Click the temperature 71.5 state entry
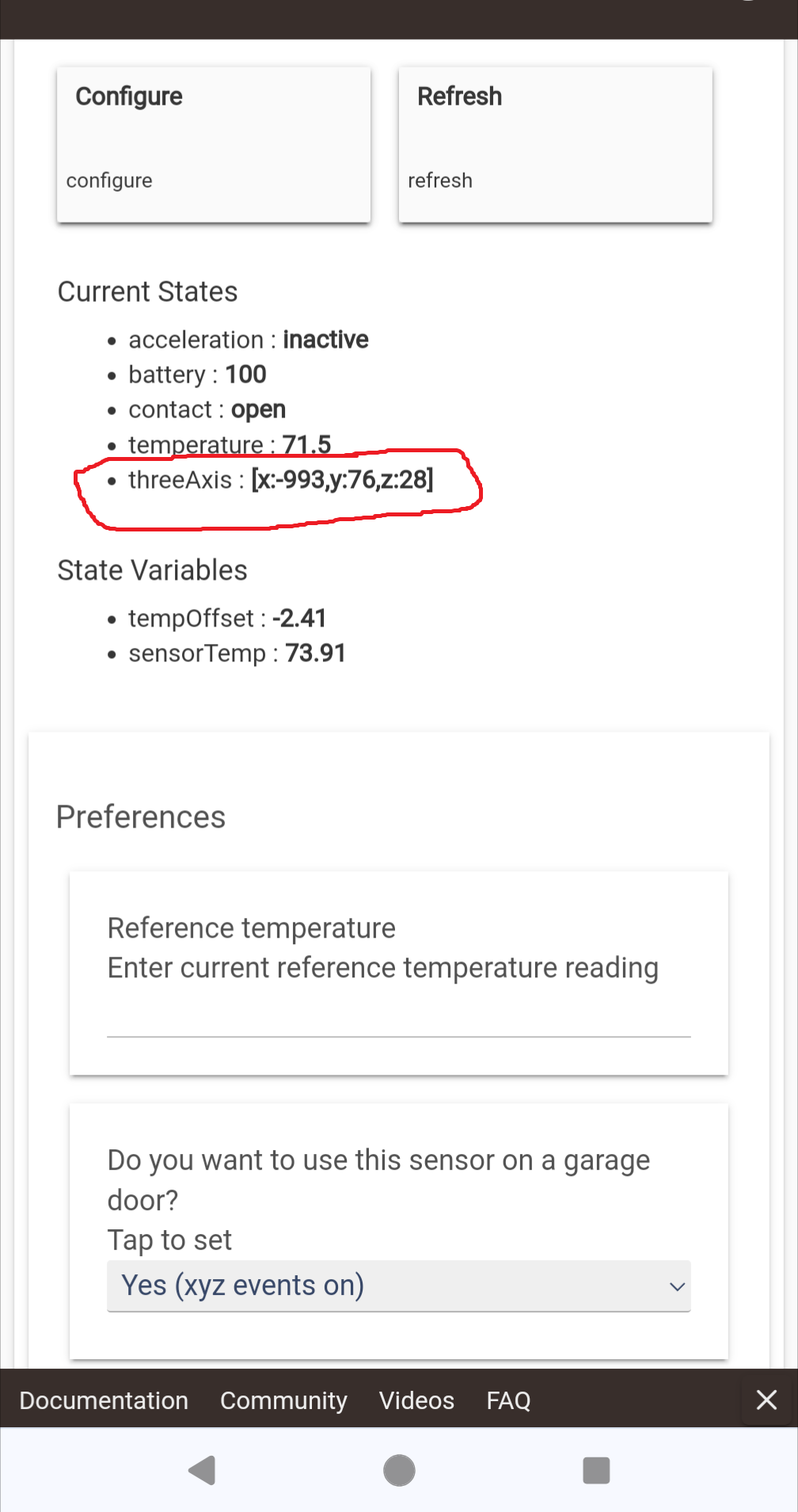Viewport: 798px width, 1512px height. (x=230, y=444)
